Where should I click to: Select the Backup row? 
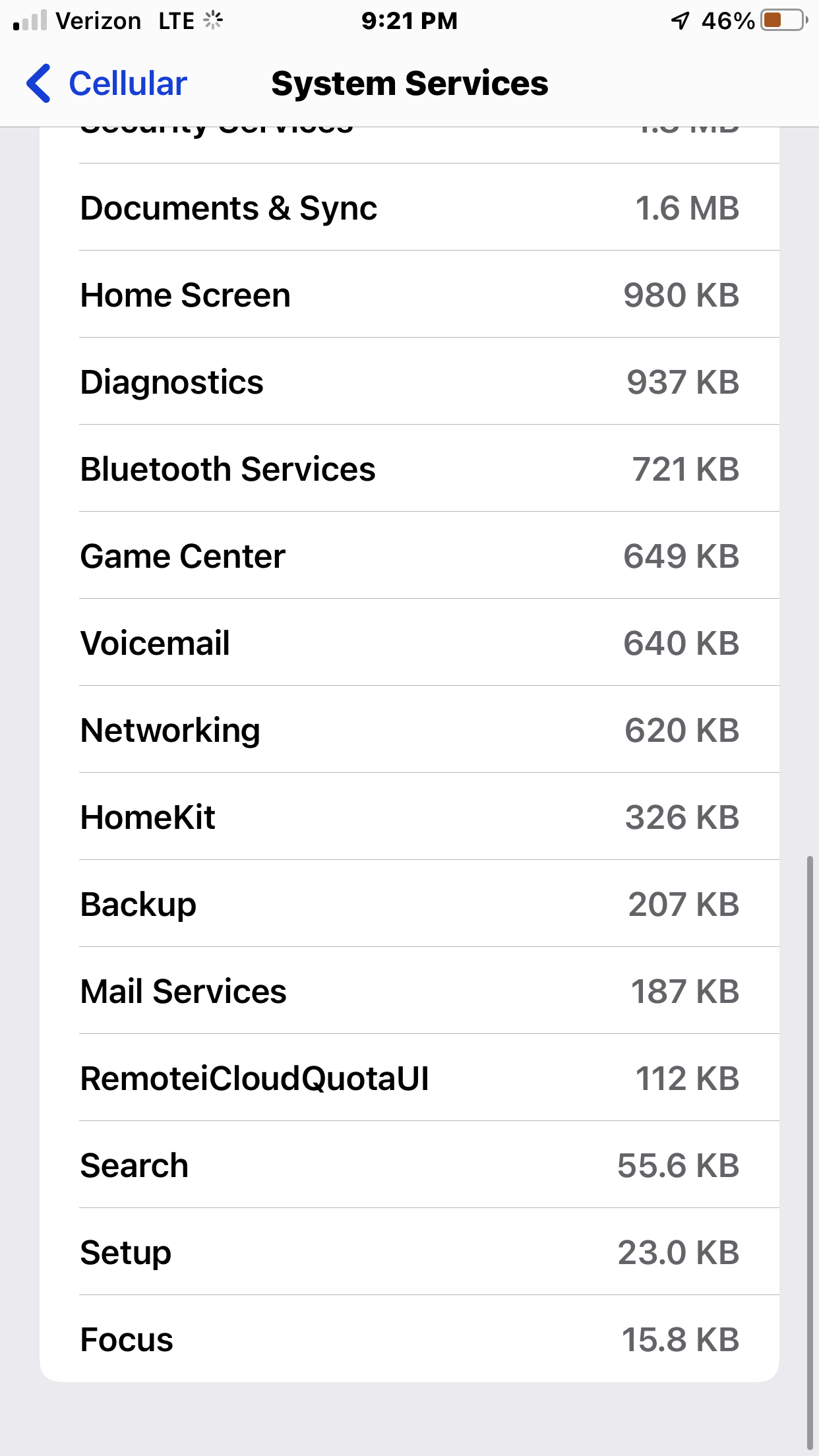click(409, 905)
